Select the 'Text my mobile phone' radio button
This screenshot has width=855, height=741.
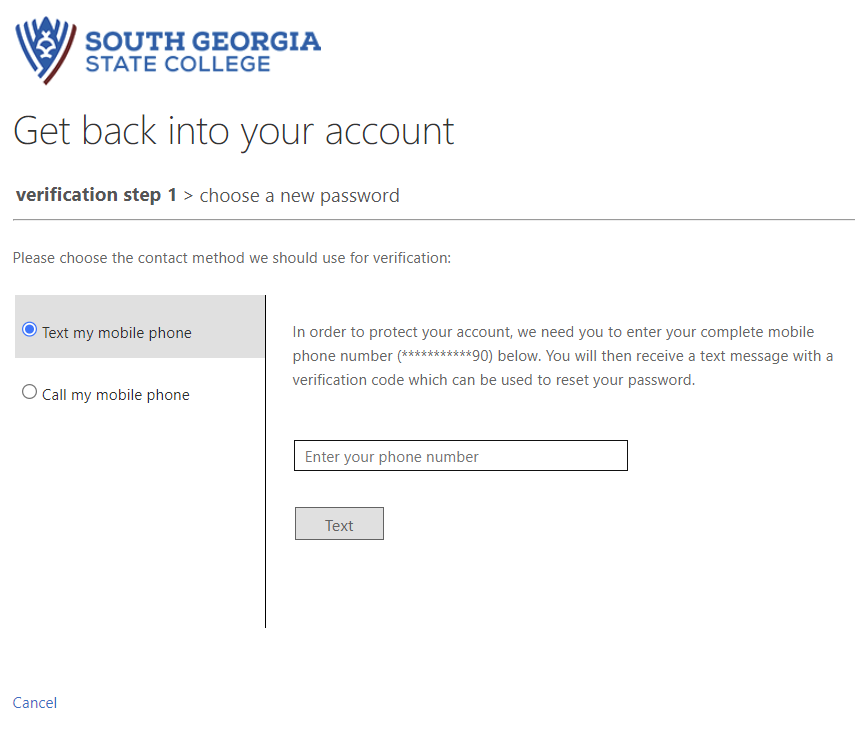click(30, 329)
